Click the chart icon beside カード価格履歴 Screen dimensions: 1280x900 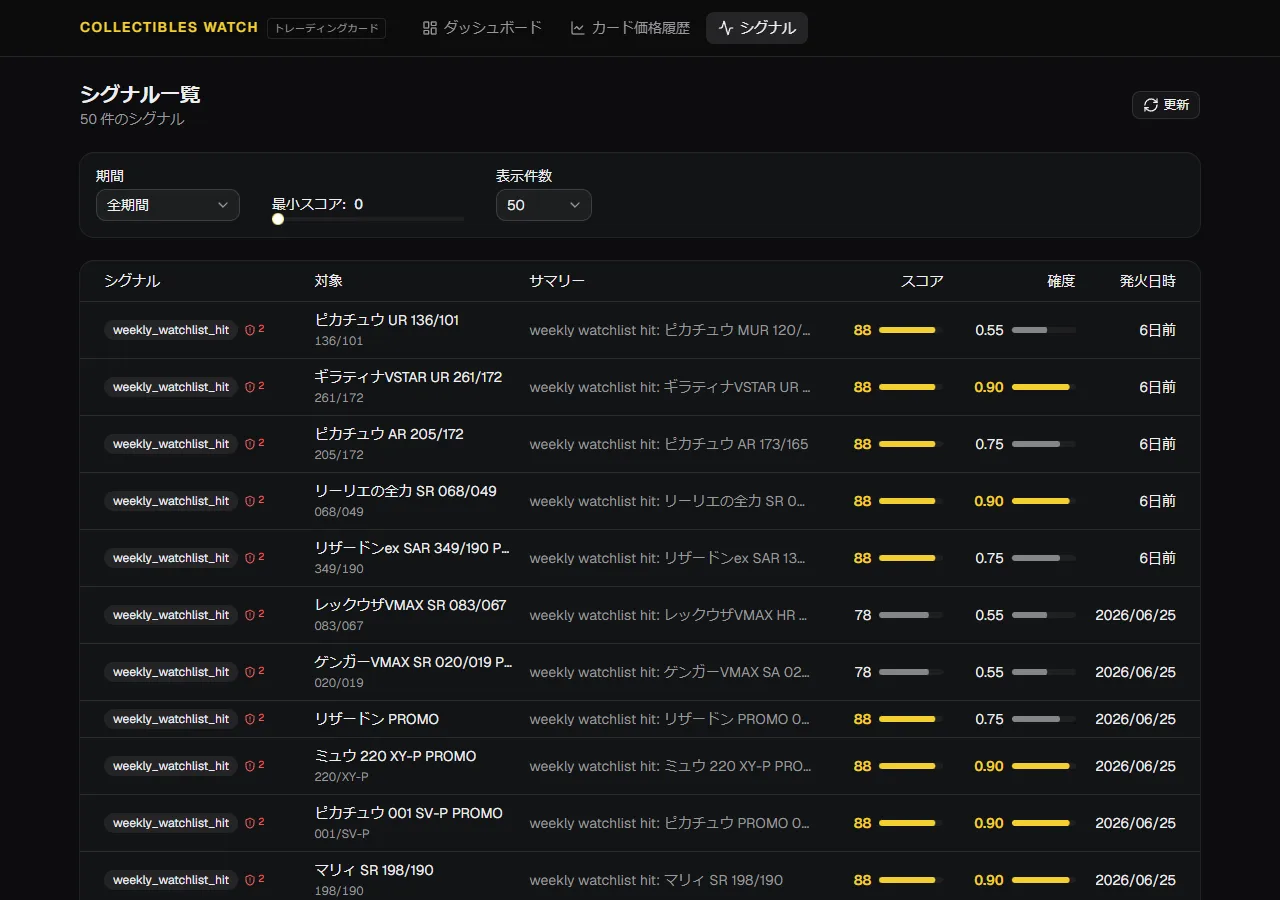coord(578,28)
